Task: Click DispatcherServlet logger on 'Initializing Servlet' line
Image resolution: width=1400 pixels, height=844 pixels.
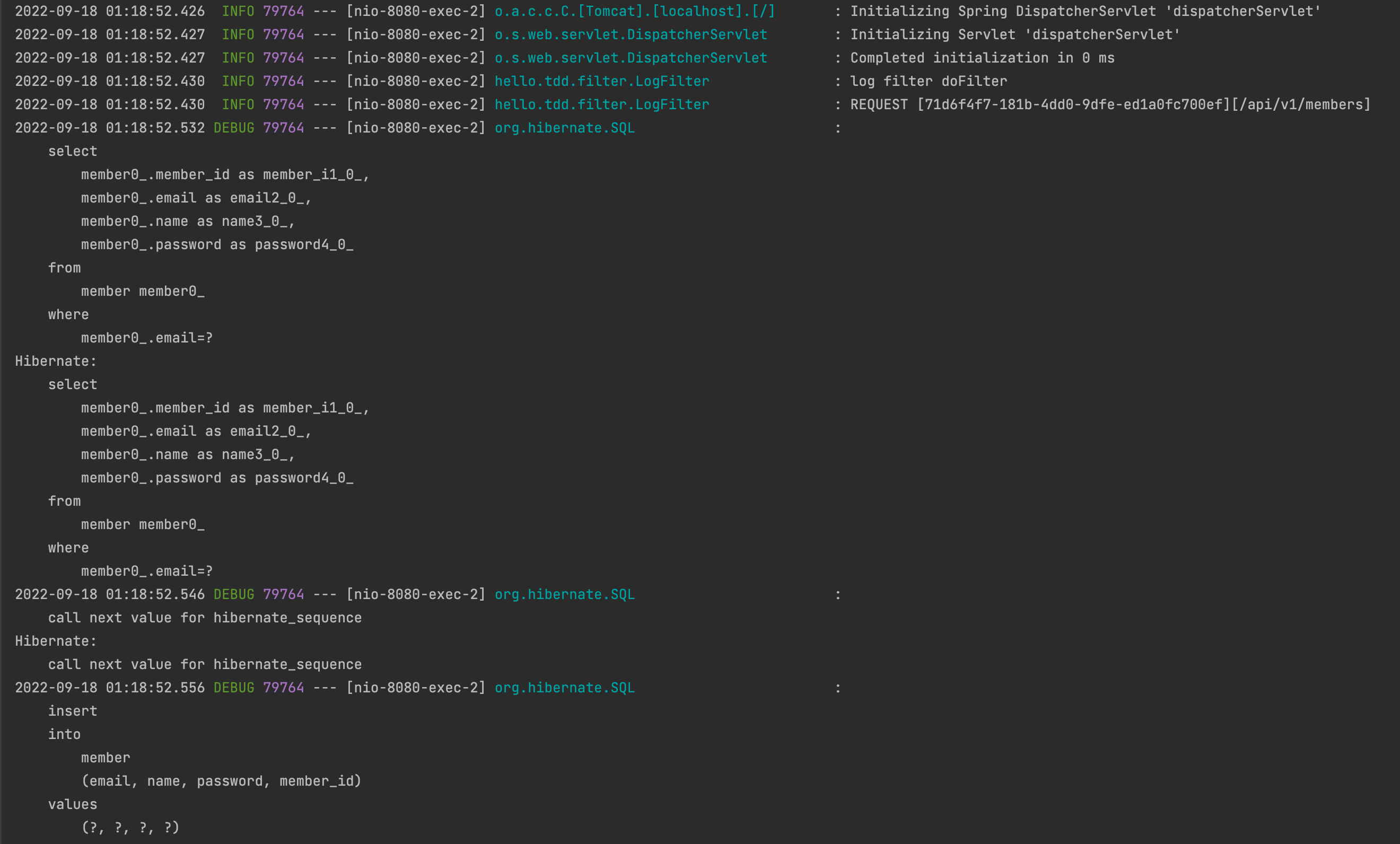Action: pos(631,34)
